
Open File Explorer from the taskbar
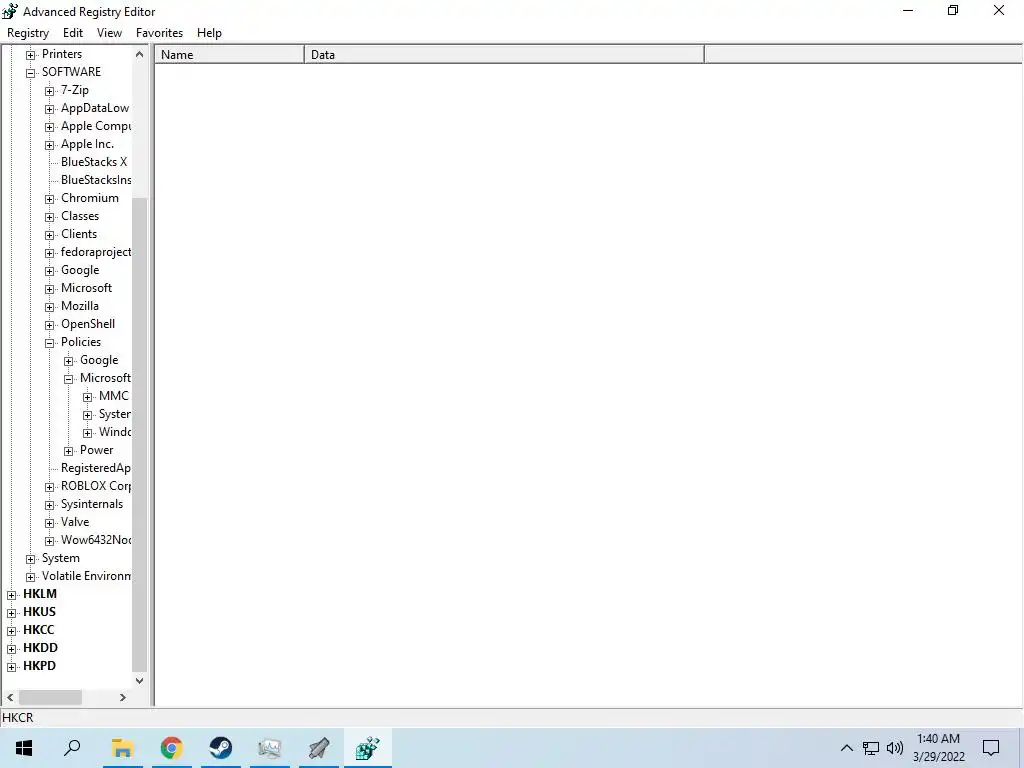[x=122, y=748]
